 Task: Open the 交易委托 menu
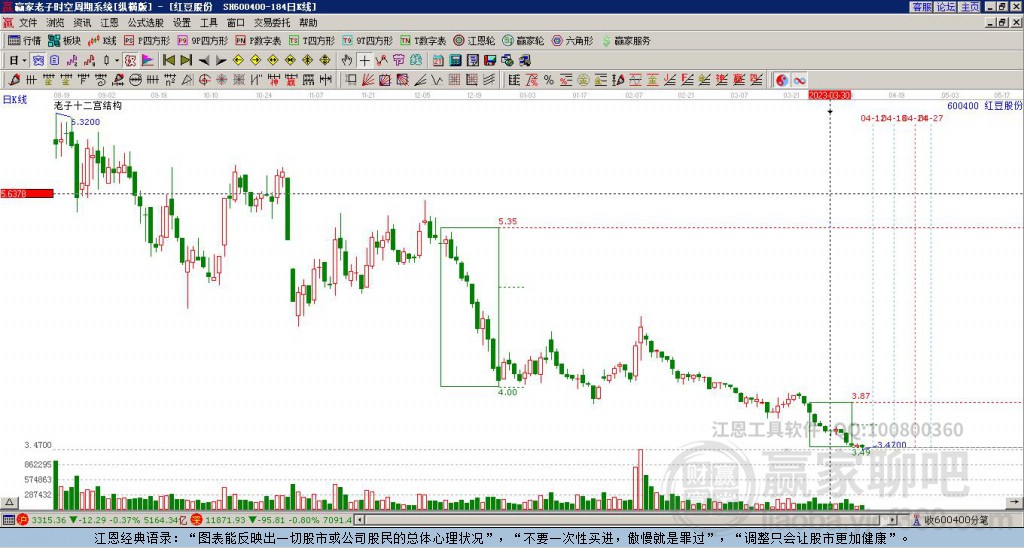click(x=272, y=23)
